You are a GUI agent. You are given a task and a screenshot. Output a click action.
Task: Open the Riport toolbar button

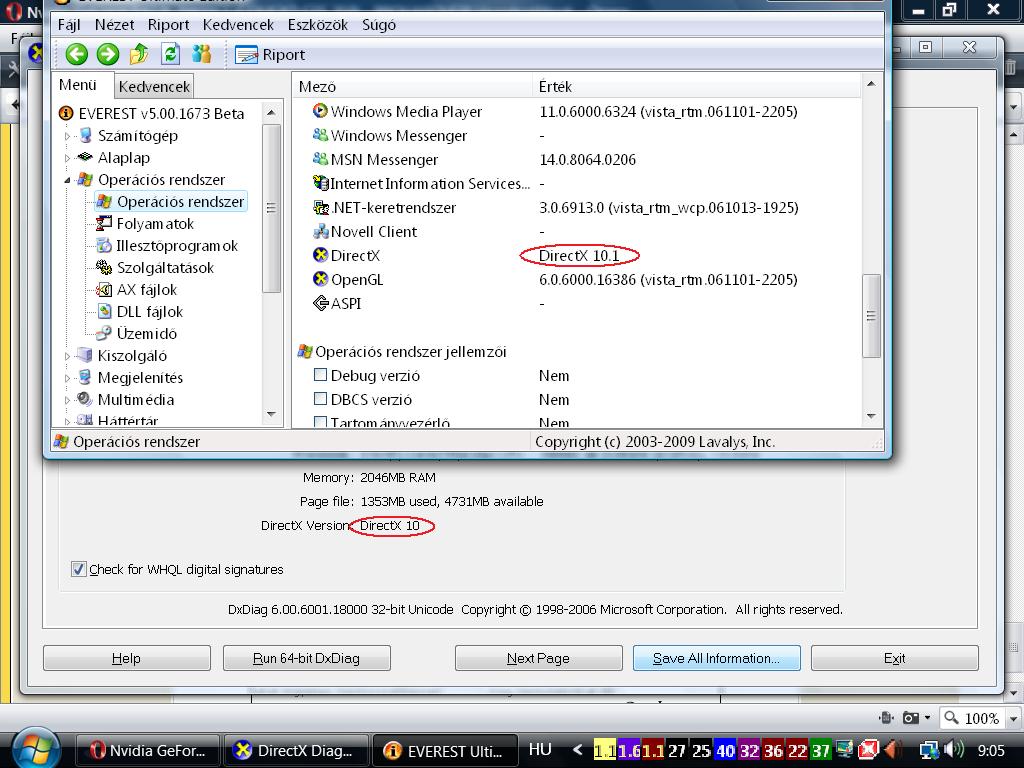[x=270, y=55]
